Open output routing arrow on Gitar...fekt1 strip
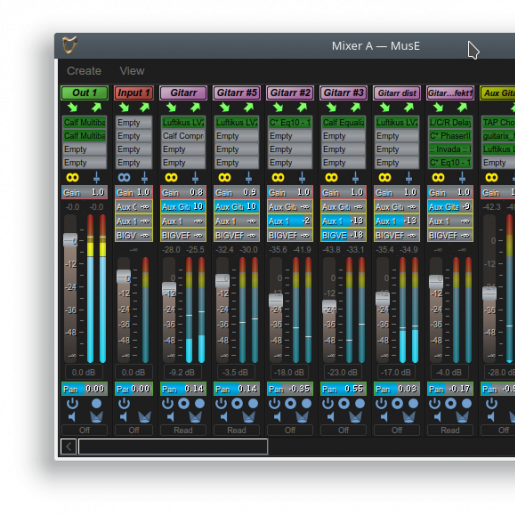 (462, 107)
